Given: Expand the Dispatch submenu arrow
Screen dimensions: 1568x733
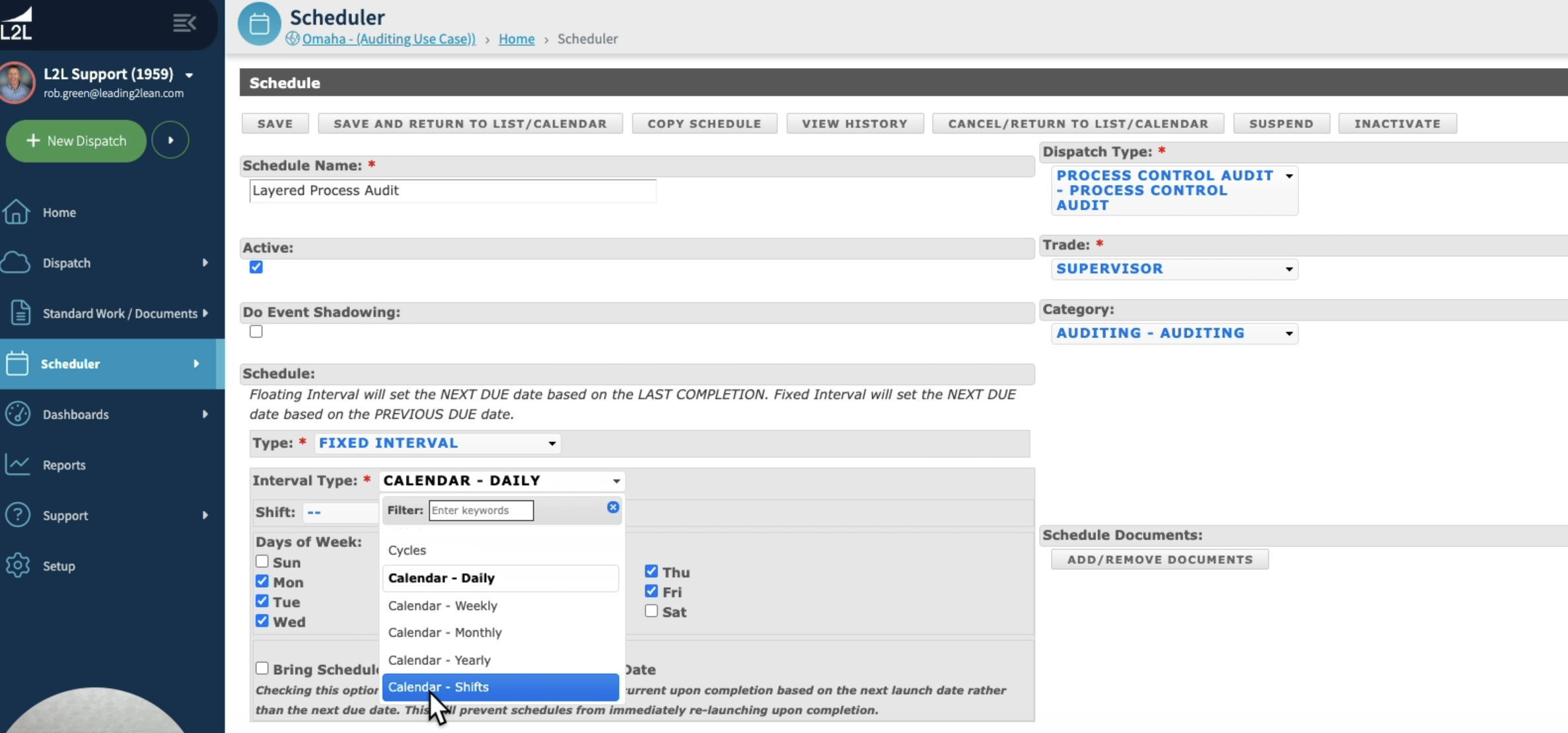Looking at the screenshot, I should pos(205,263).
